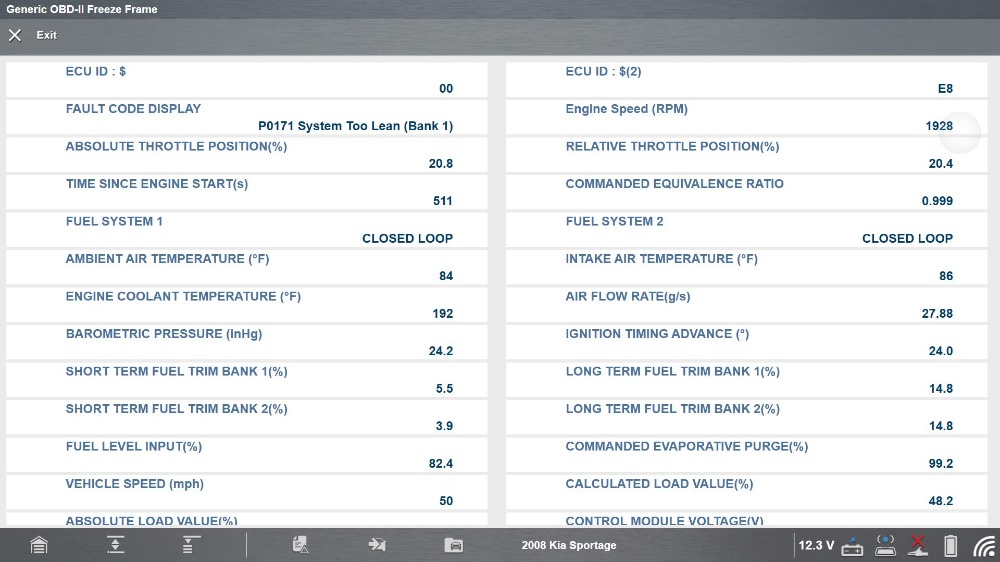This screenshot has width=1000, height=562.
Task: Tap the LONG TERM FUEL TRIM BANK 1 row
Action: coord(746,380)
